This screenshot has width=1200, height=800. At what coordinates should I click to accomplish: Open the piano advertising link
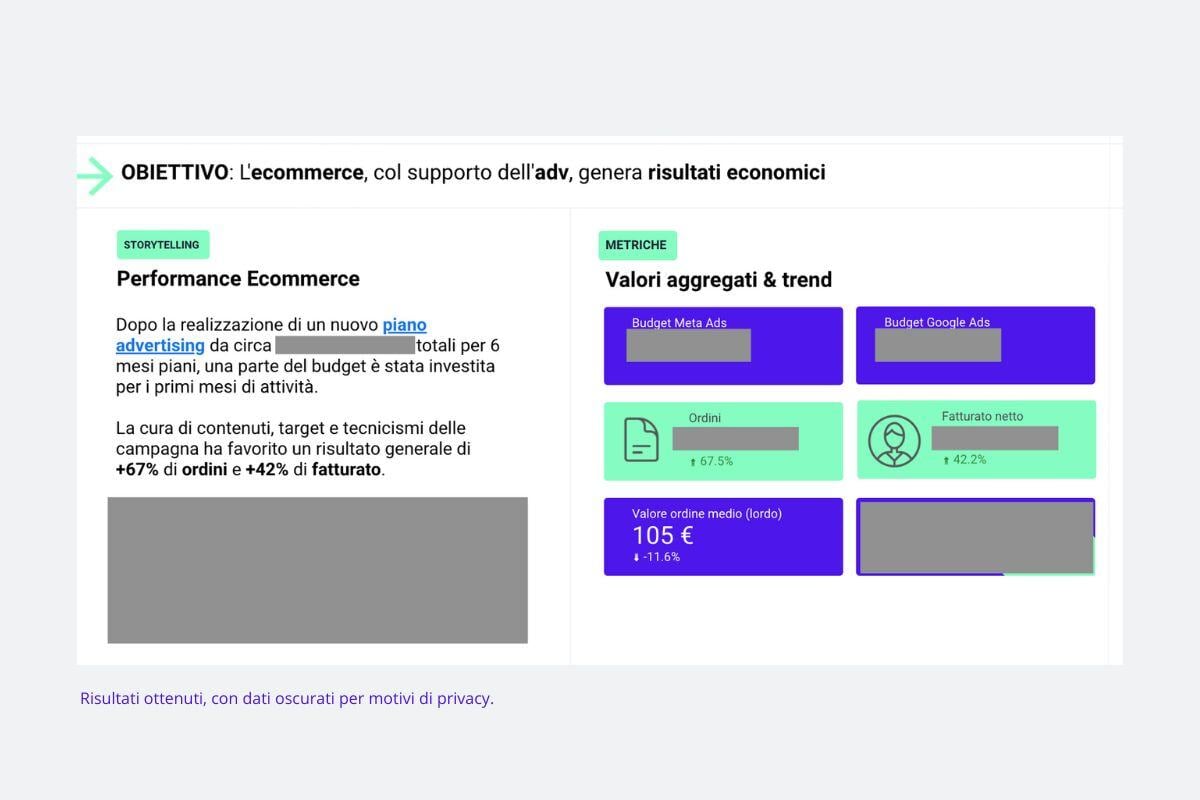click(271, 335)
